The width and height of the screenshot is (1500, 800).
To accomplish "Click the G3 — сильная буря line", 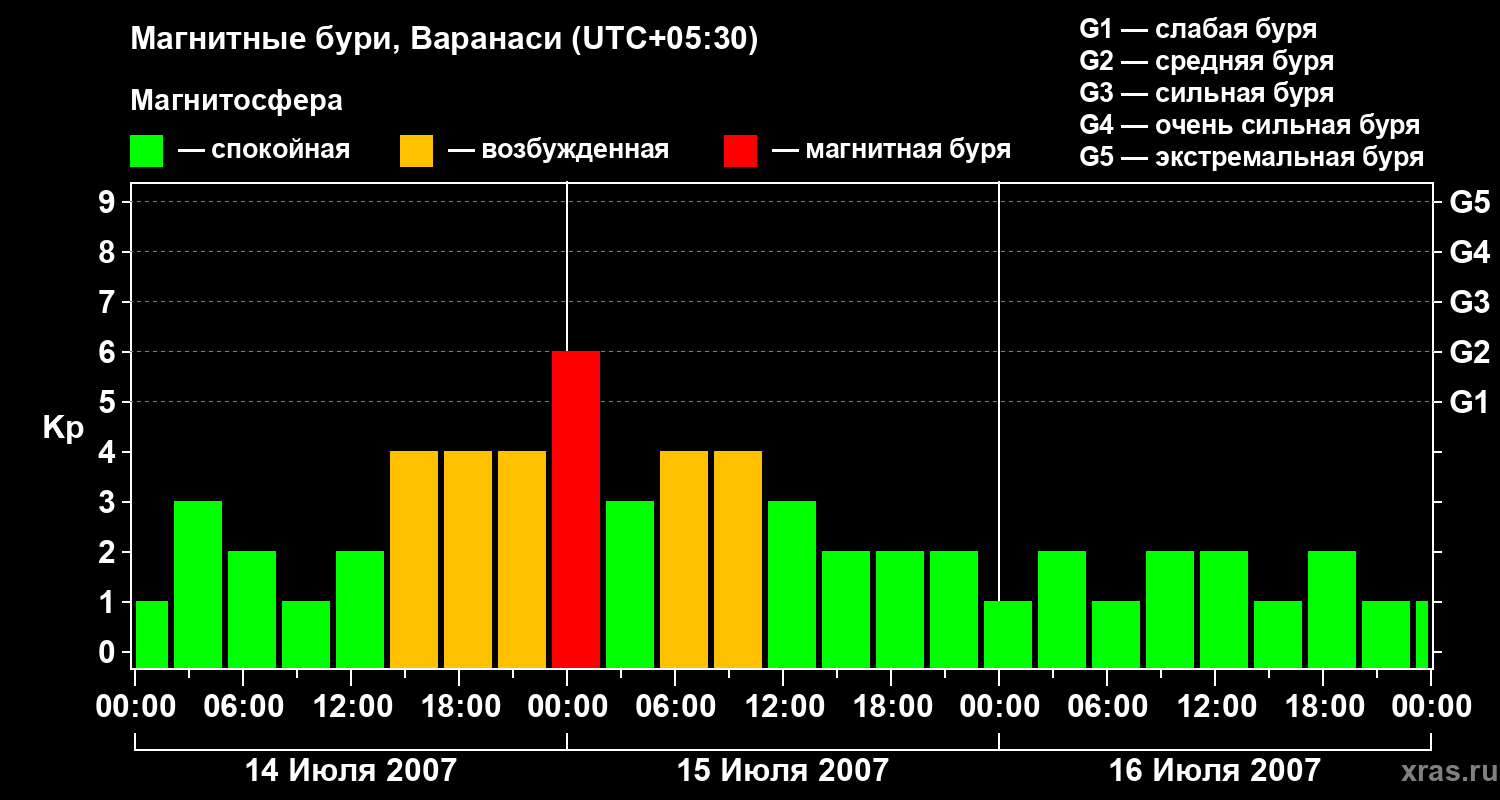I will [1206, 93].
